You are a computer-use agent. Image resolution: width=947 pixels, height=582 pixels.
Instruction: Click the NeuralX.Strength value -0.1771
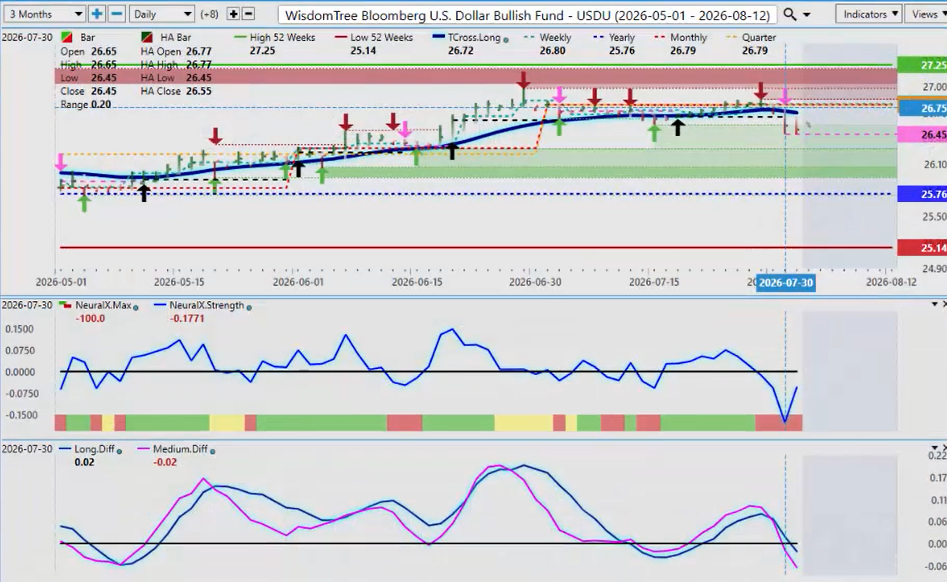[187, 318]
